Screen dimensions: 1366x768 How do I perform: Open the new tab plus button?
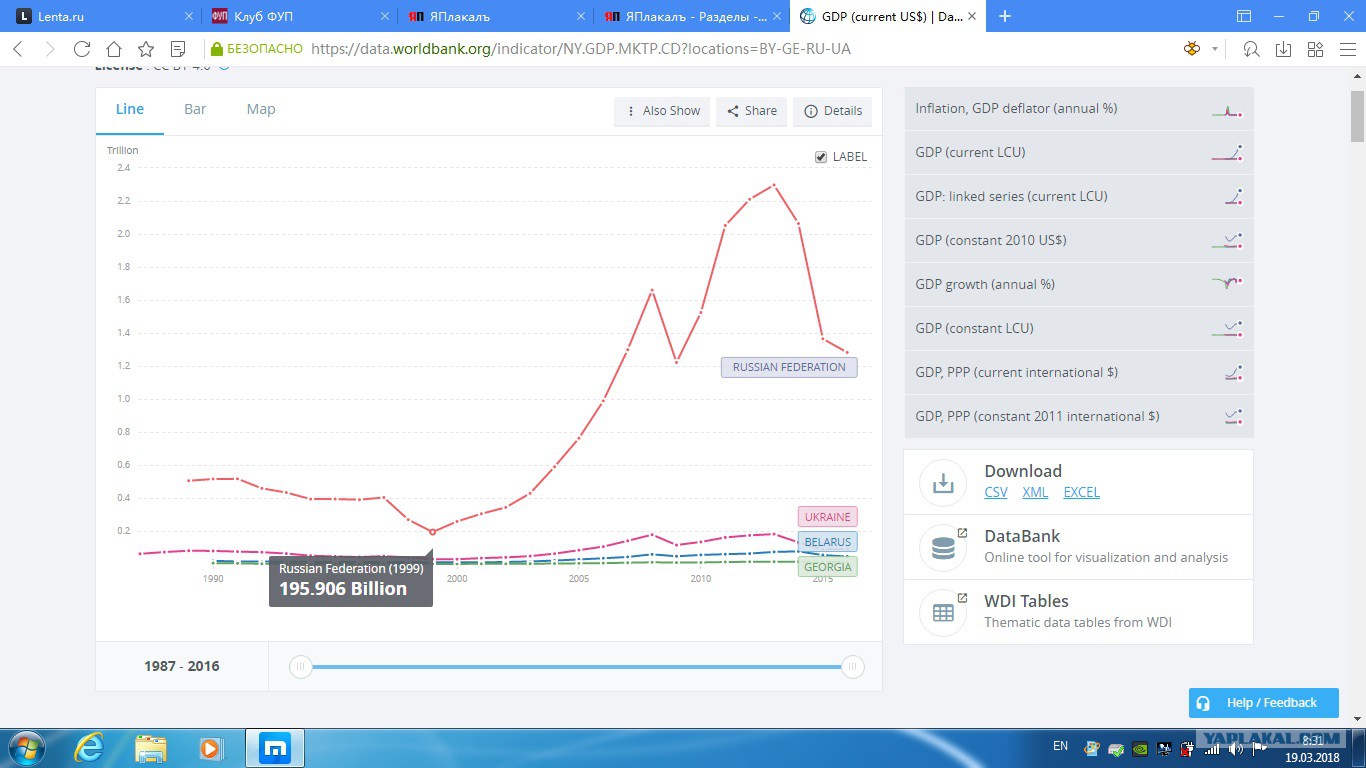1005,16
